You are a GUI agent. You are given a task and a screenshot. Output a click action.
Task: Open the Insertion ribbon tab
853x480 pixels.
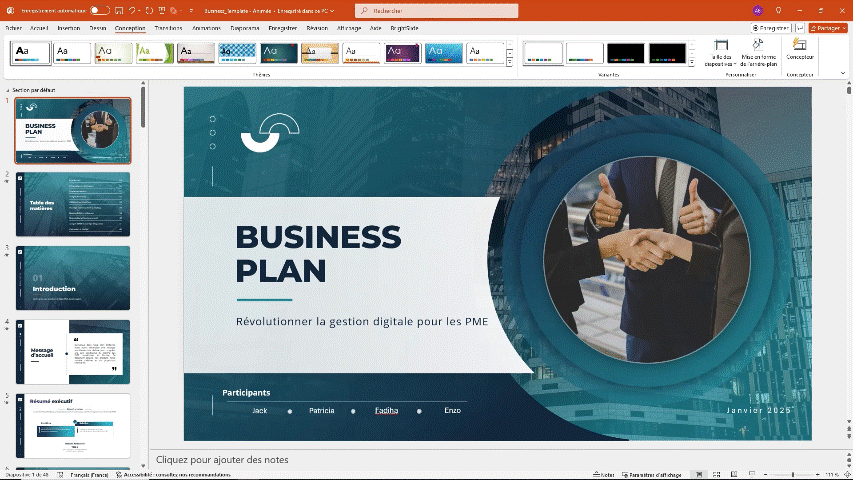tap(69, 28)
